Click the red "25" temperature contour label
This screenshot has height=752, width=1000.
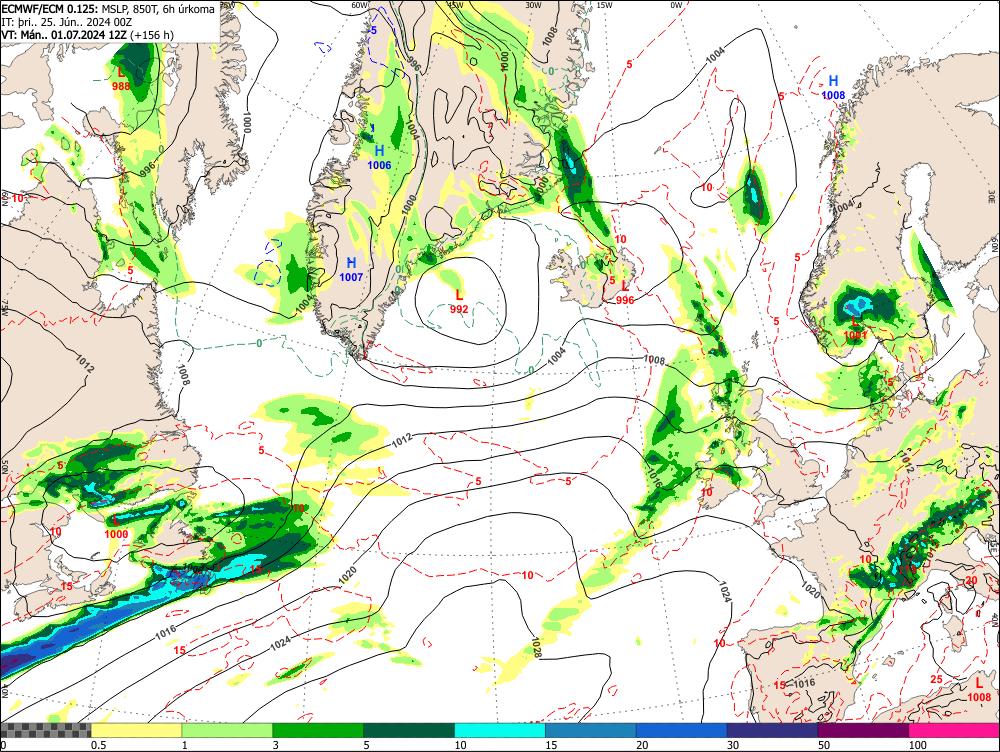coord(936,679)
